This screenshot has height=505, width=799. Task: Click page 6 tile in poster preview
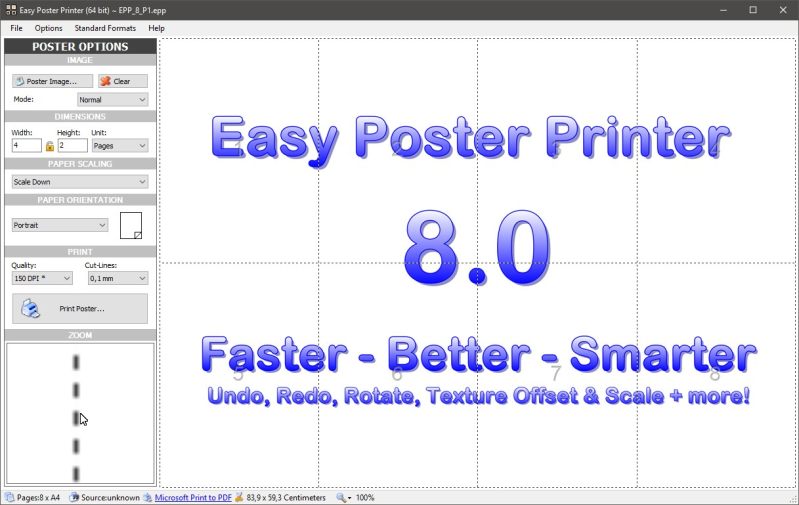(398, 375)
